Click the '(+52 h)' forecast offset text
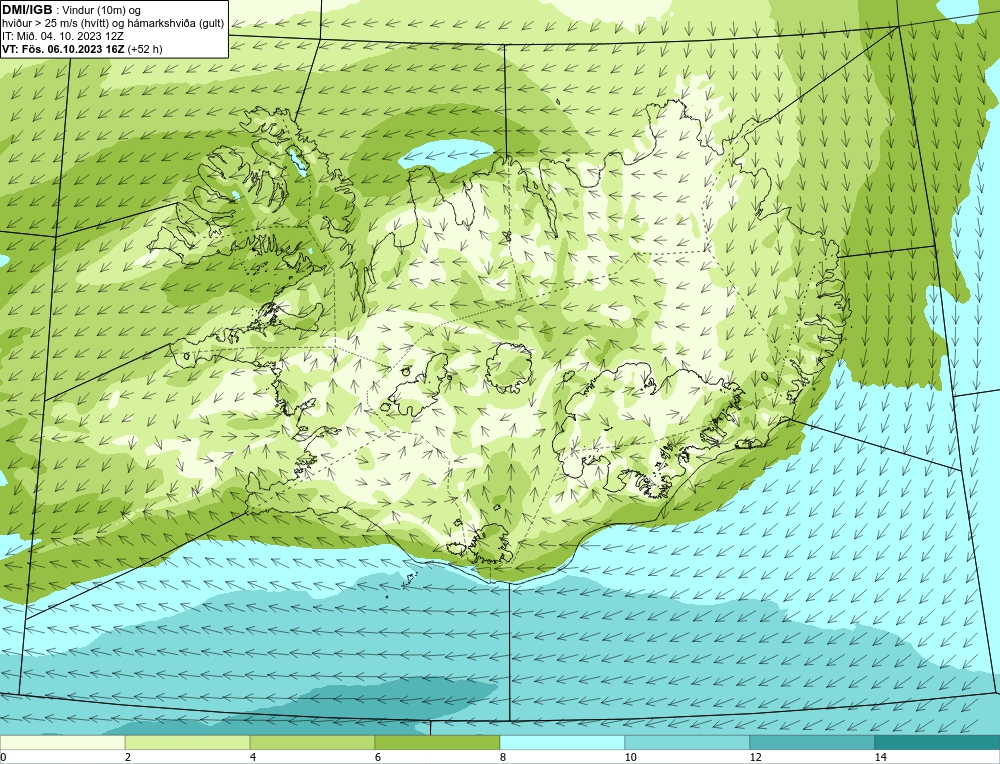The width and height of the screenshot is (1000, 764). point(145,48)
